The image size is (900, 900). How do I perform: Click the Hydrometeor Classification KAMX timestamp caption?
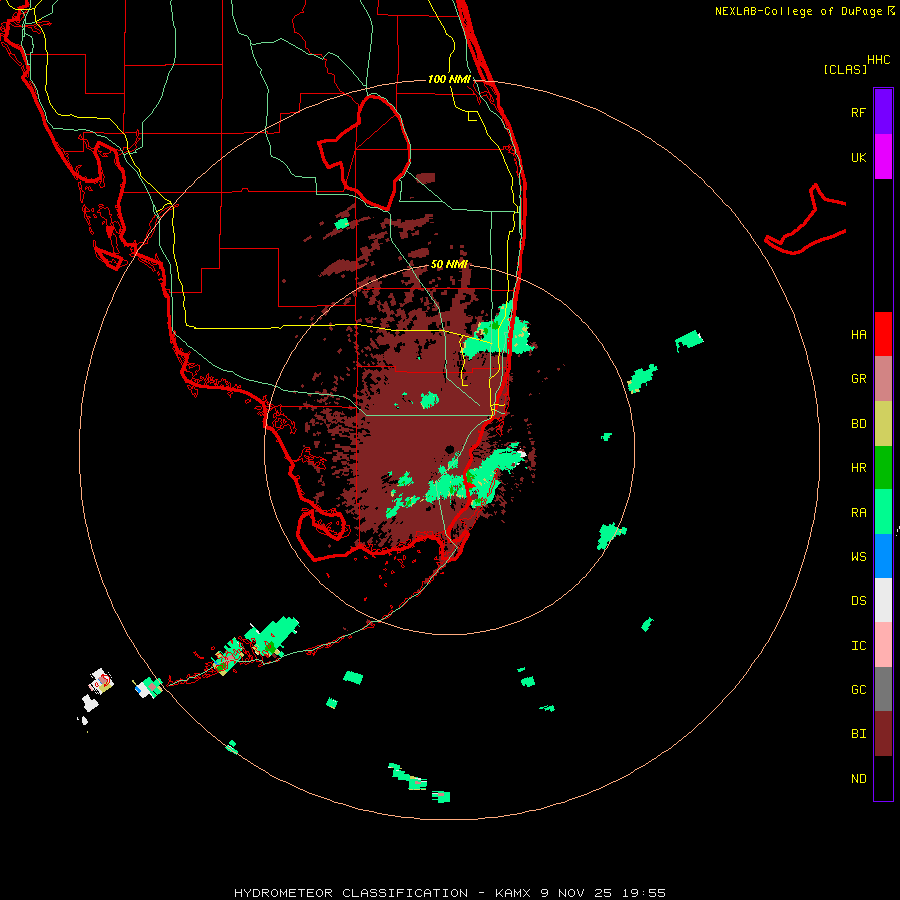[x=450, y=893]
